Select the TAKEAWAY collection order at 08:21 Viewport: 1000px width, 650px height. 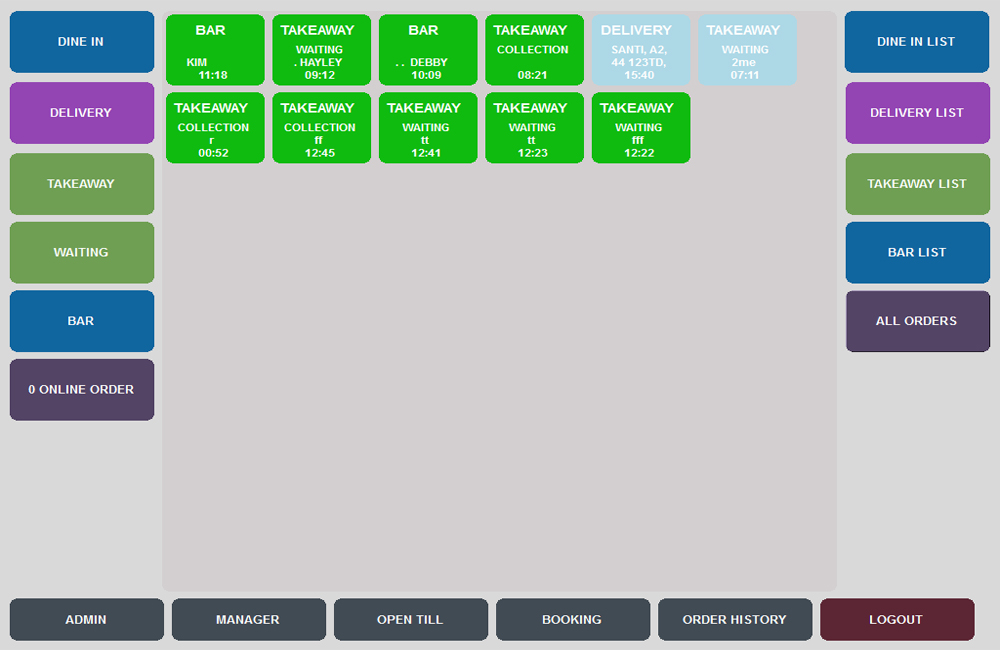pyautogui.click(x=534, y=50)
